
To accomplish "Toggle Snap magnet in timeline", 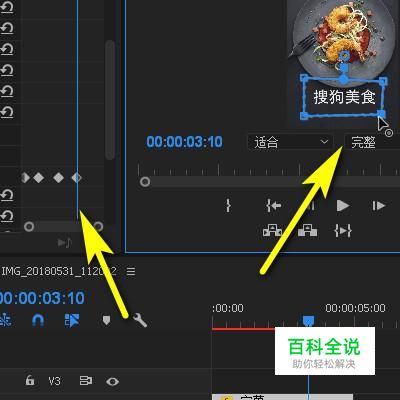I will 38,320.
